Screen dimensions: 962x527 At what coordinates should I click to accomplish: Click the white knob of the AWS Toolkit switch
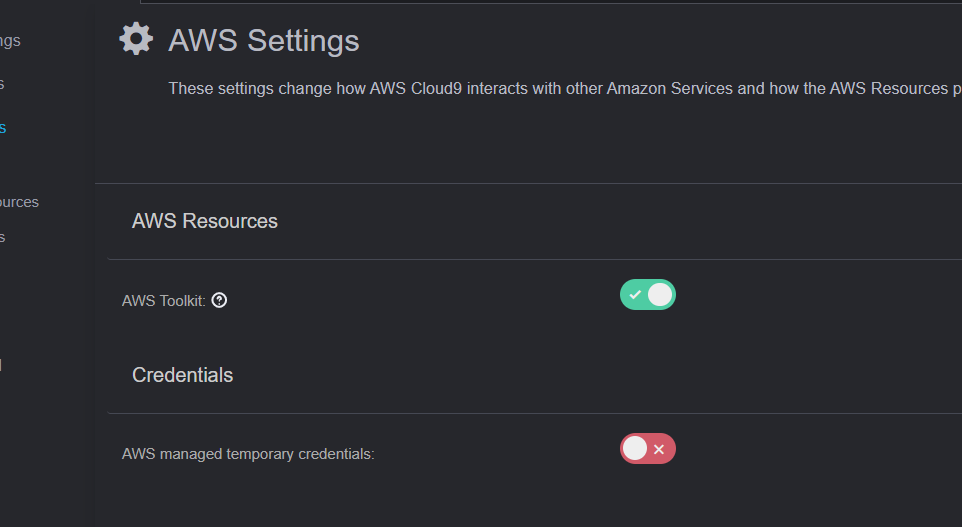click(x=660, y=295)
